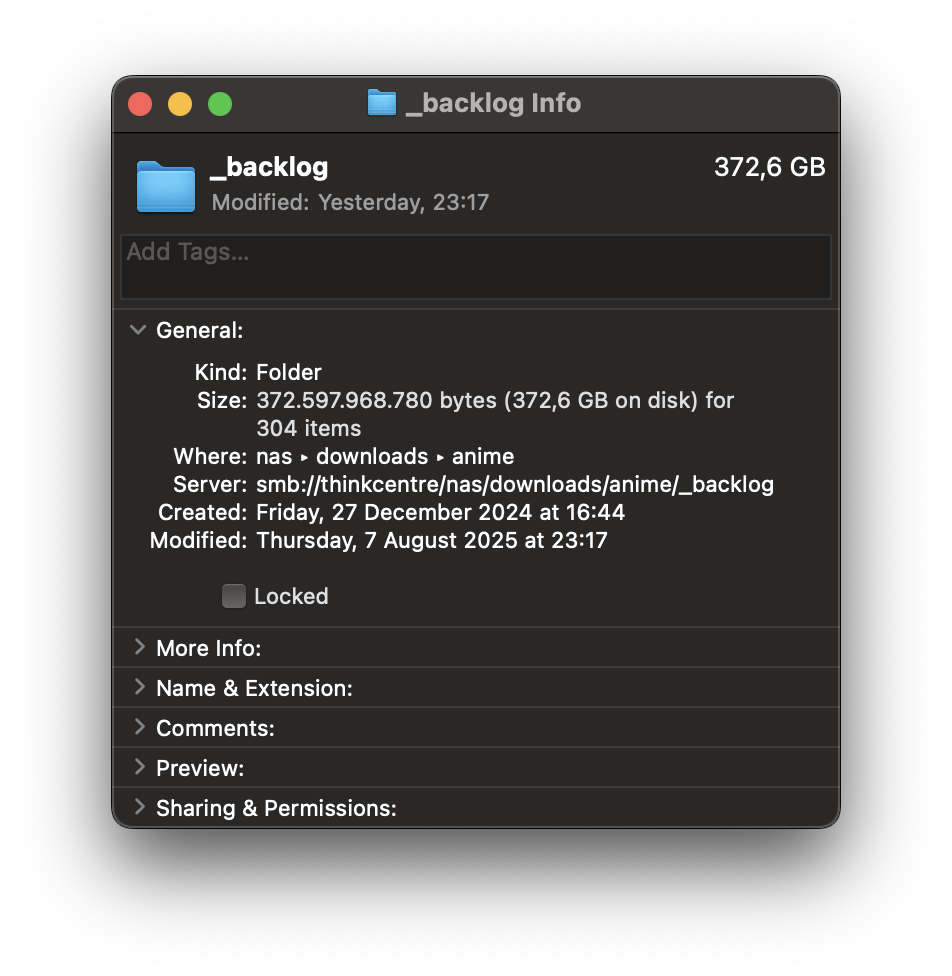
Task: Select the smb://thinkcentre server address
Action: tap(515, 484)
